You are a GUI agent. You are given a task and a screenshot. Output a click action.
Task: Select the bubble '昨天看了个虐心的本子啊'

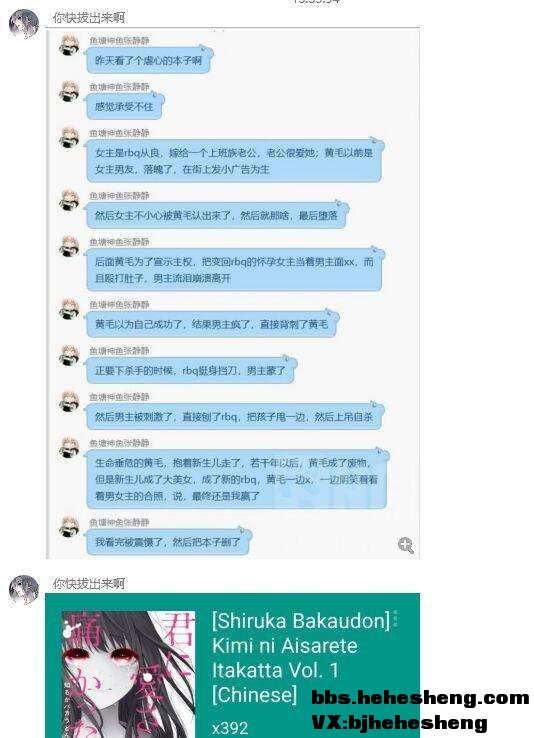148,60
